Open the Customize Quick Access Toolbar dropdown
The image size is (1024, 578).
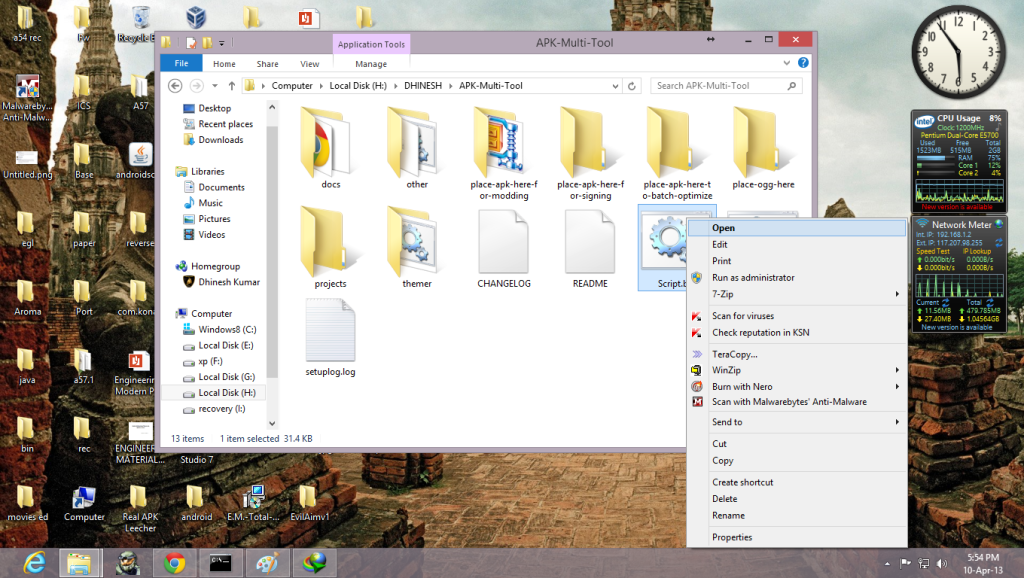coord(221,43)
